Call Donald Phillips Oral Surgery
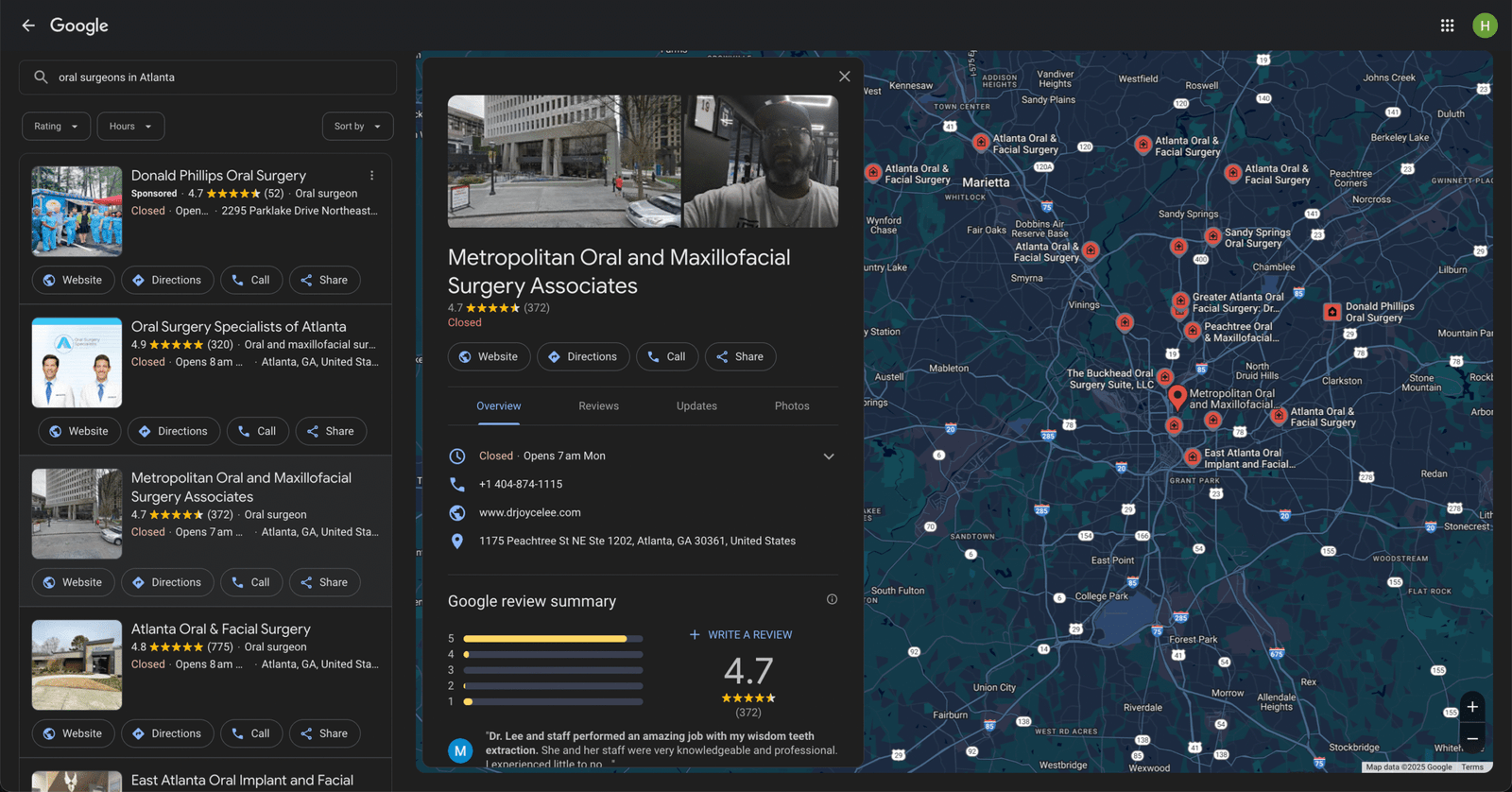Viewport: 1512px width, 792px height. point(251,280)
